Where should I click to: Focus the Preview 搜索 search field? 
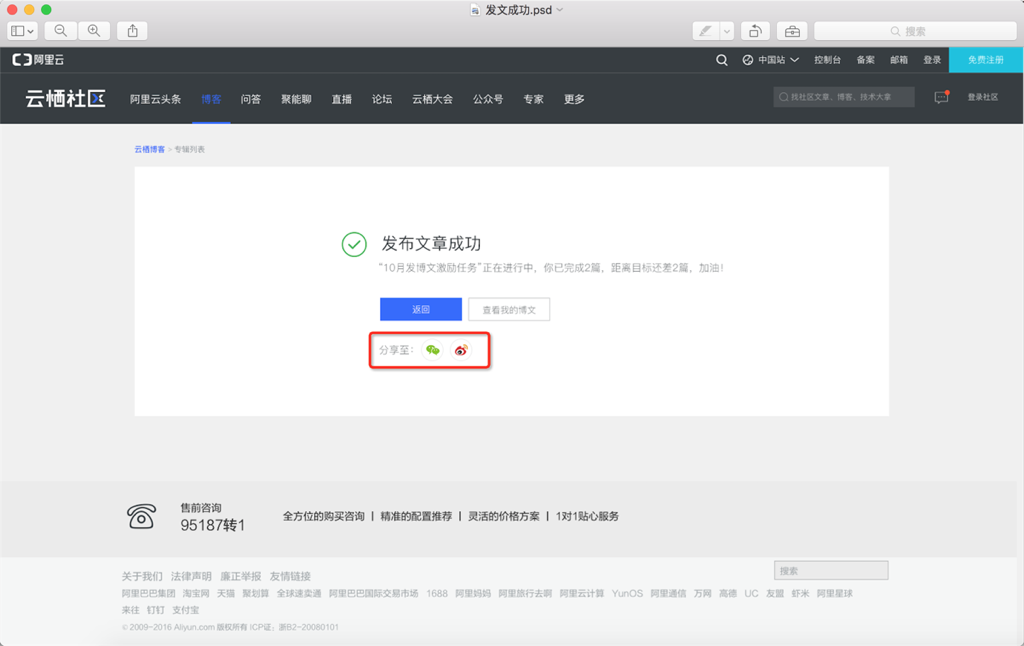pos(915,31)
